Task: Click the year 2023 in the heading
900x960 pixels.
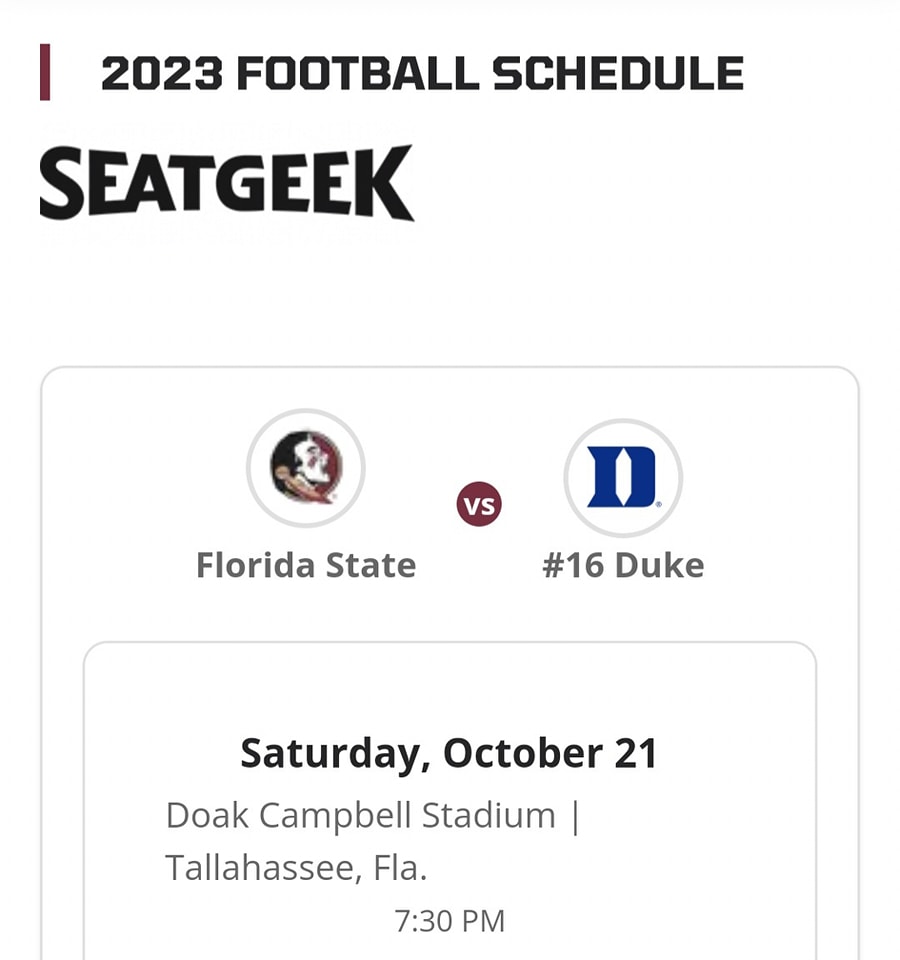Action: [161, 74]
